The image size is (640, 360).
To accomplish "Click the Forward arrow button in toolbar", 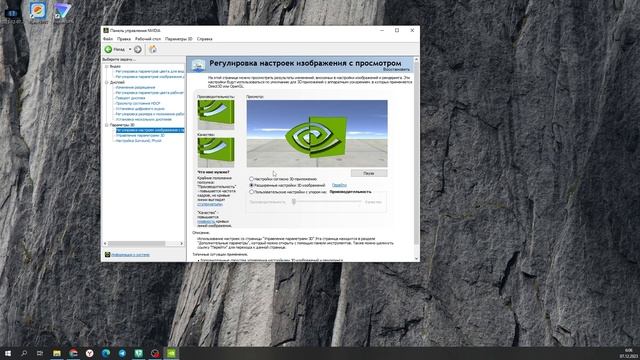I will [138, 49].
